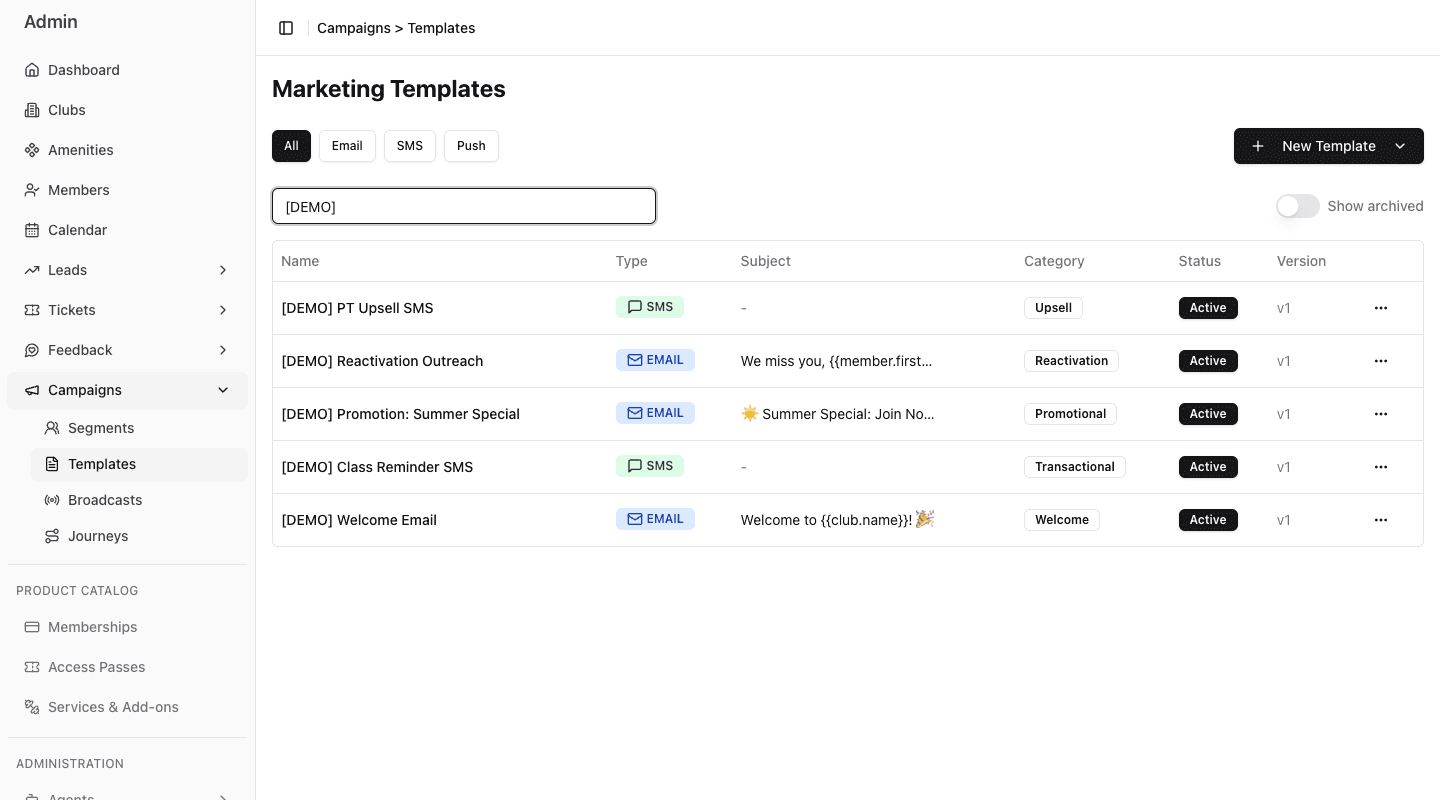The image size is (1440, 800).
Task: Click the Members person icon
Action: [x=32, y=190]
